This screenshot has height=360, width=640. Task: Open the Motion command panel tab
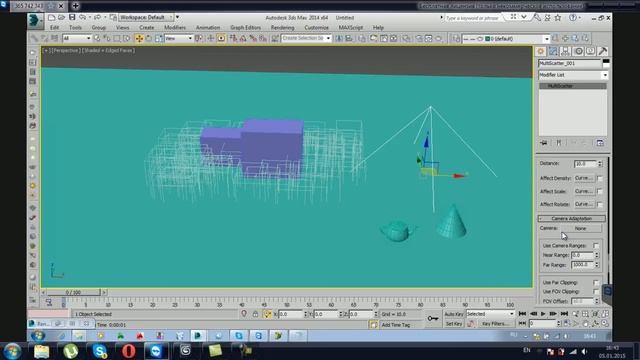click(578, 51)
